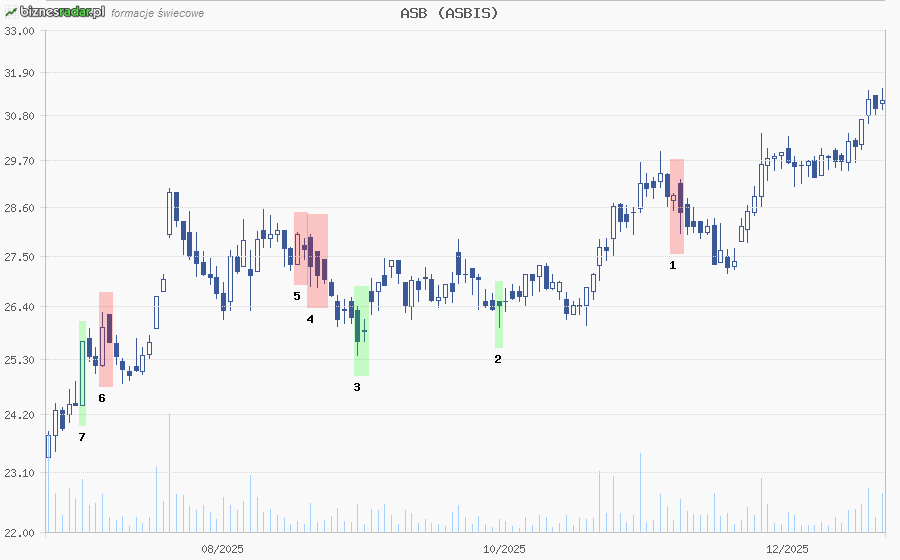Select the 22.00 price axis label
This screenshot has height=560, width=900.
(x=19, y=533)
